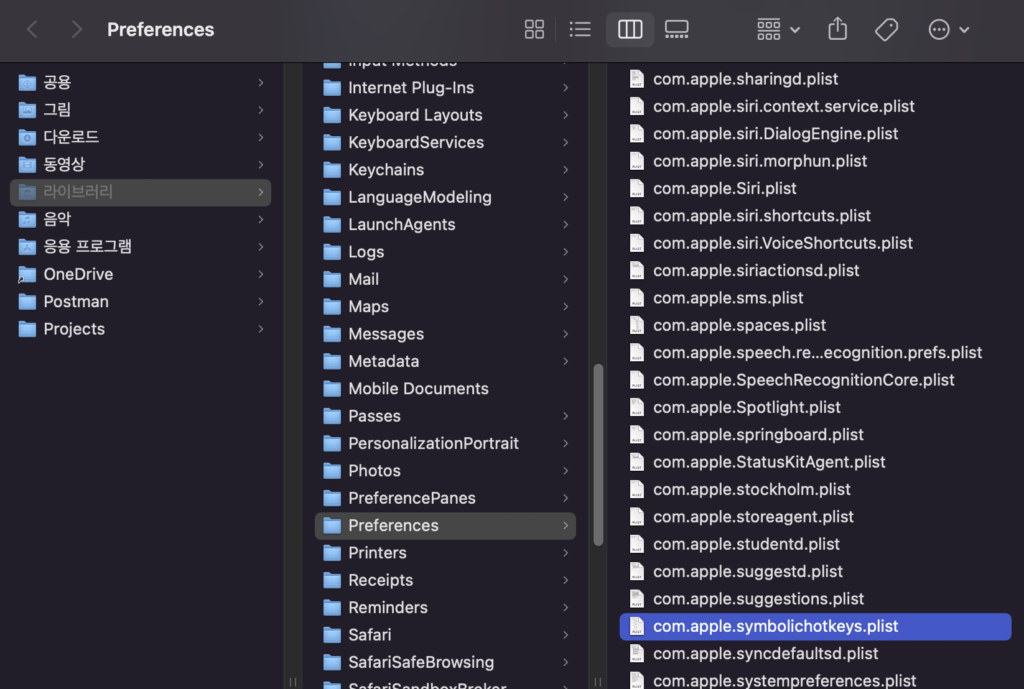Select the LaunchAgents folder
The width and height of the screenshot is (1024, 689).
coord(401,225)
